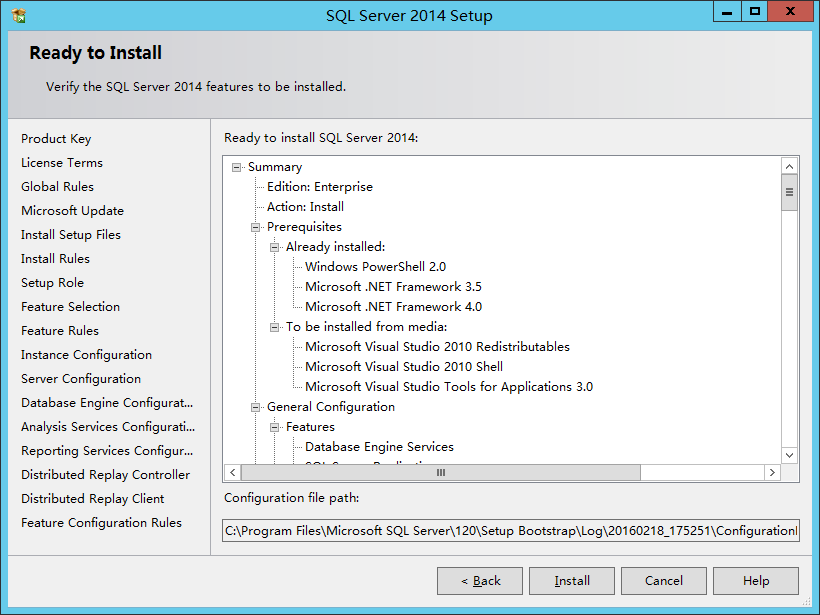The image size is (820, 615).
Task: Click the horizontal scrollbar thumb
Action: pyautogui.click(x=441, y=472)
